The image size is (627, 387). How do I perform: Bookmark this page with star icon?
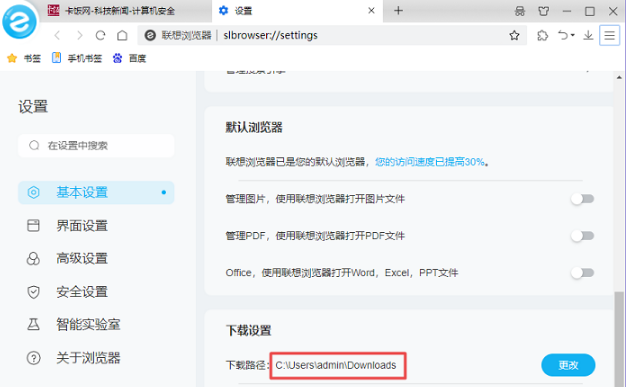coord(514,36)
